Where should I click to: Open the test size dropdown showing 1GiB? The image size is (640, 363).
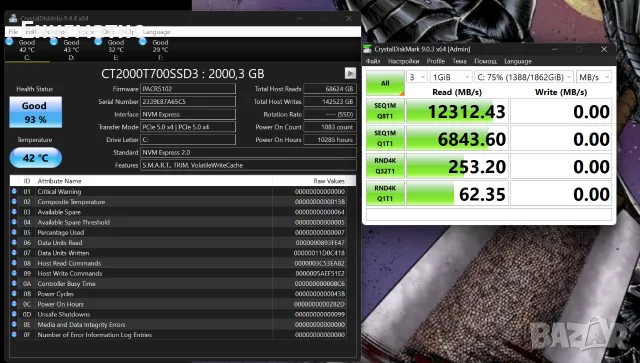(x=451, y=77)
